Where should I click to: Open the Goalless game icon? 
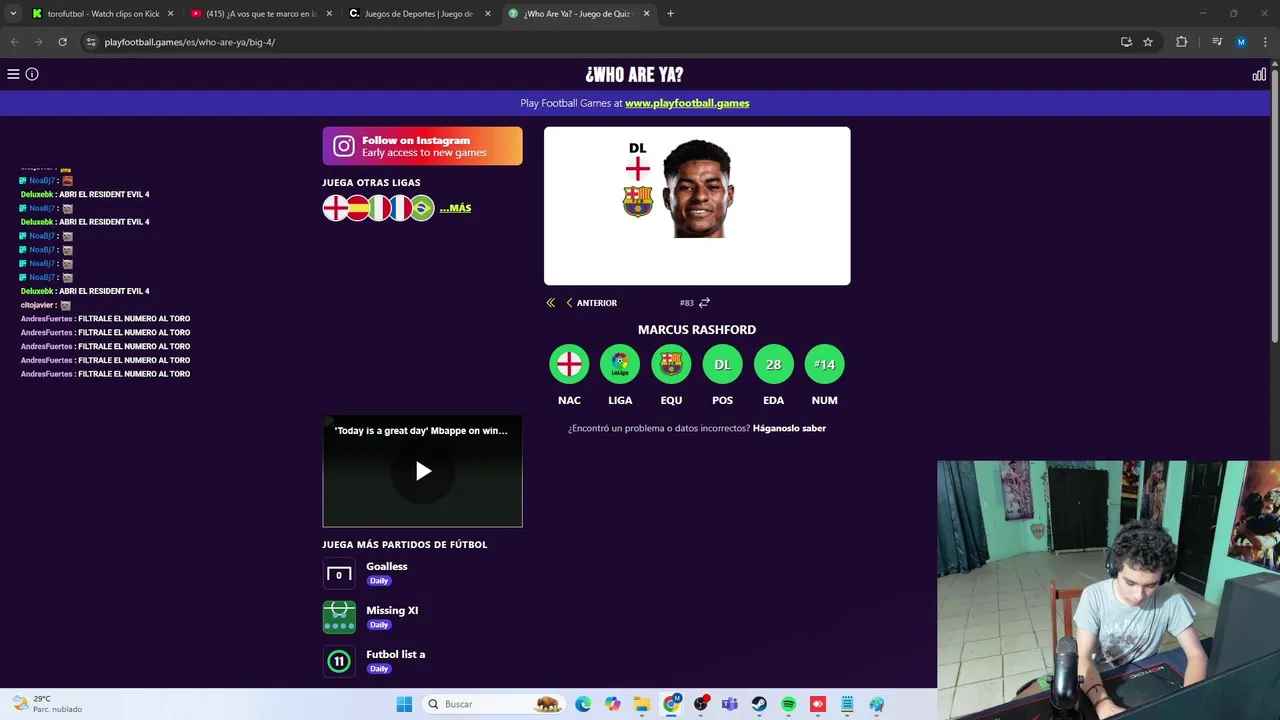339,574
